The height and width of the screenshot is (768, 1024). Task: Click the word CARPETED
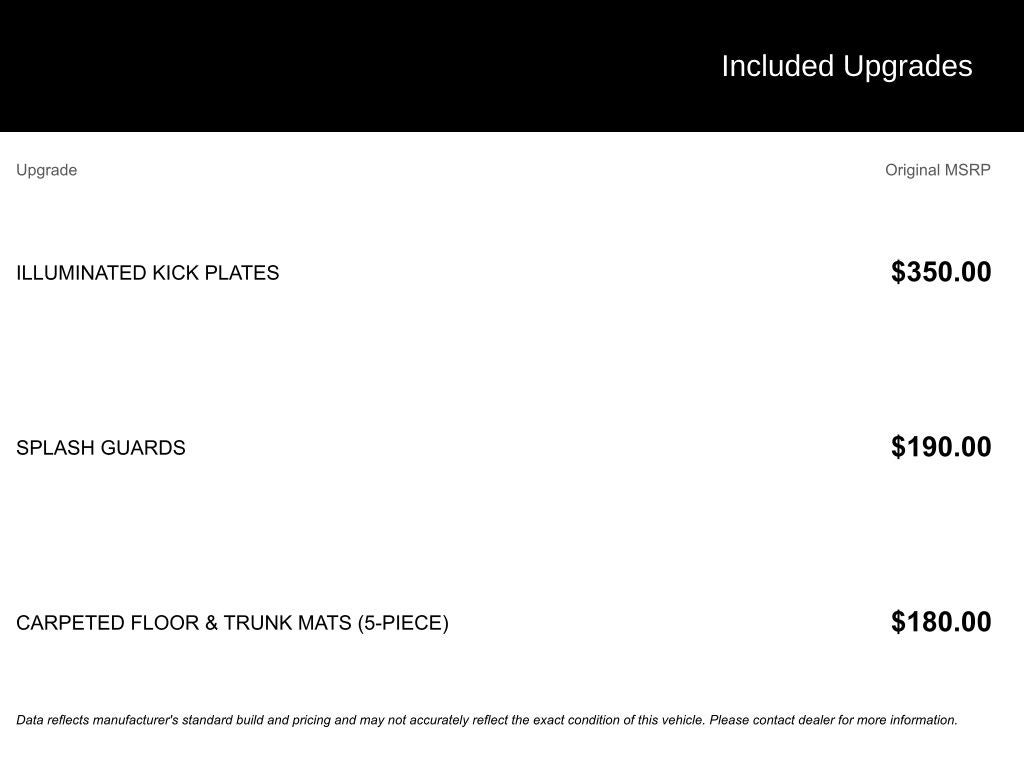[69, 623]
